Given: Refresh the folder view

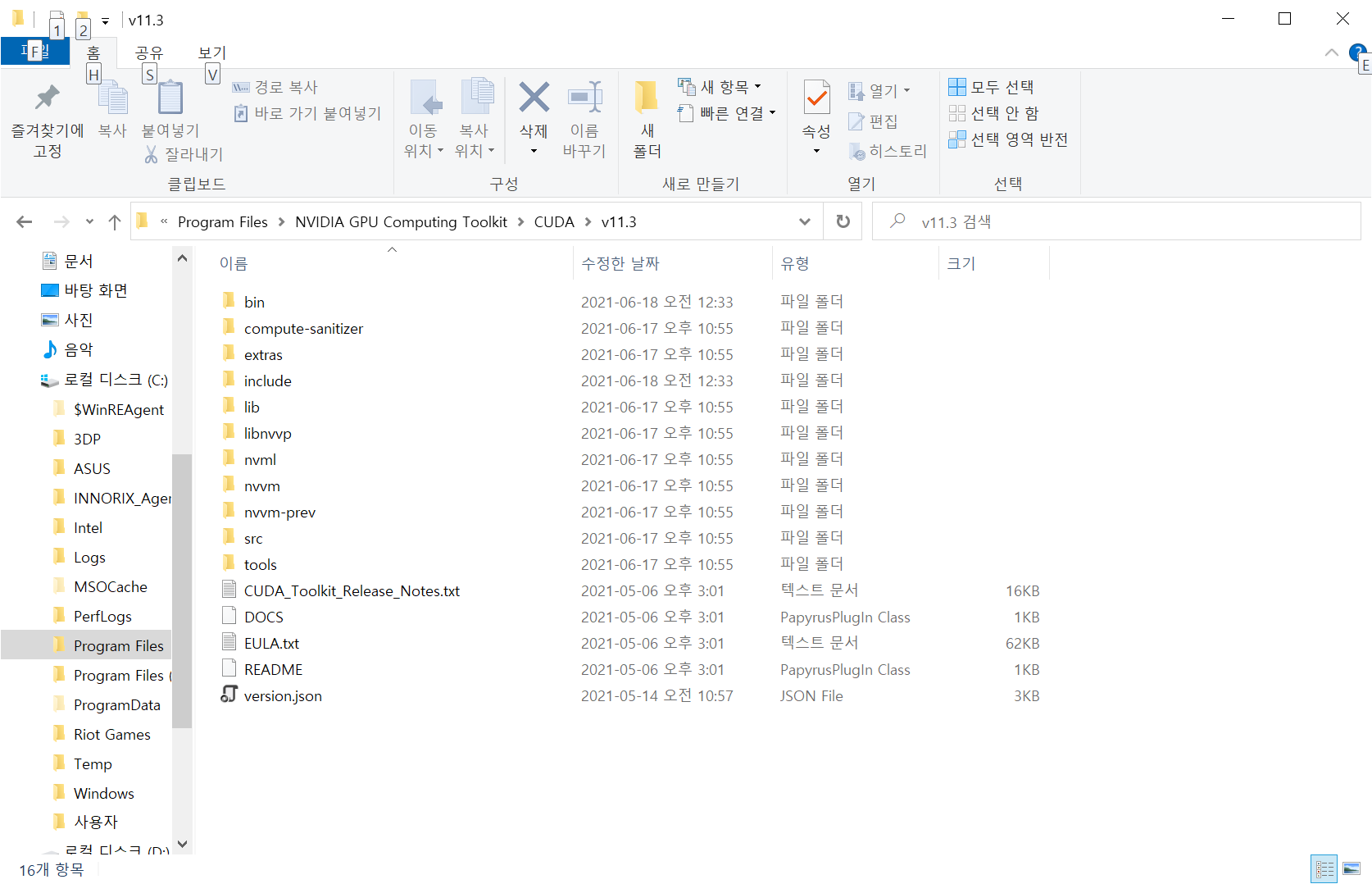Looking at the screenshot, I should pos(843,222).
